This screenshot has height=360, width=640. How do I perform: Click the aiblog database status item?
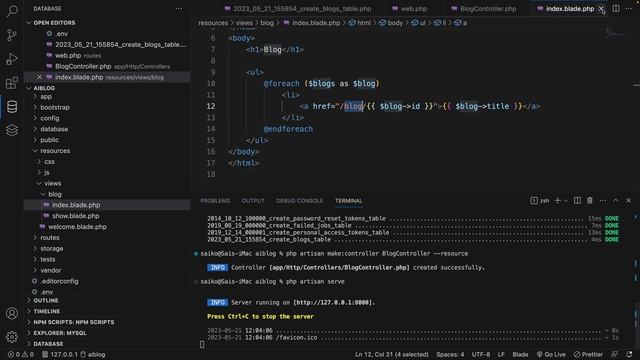click(93, 354)
